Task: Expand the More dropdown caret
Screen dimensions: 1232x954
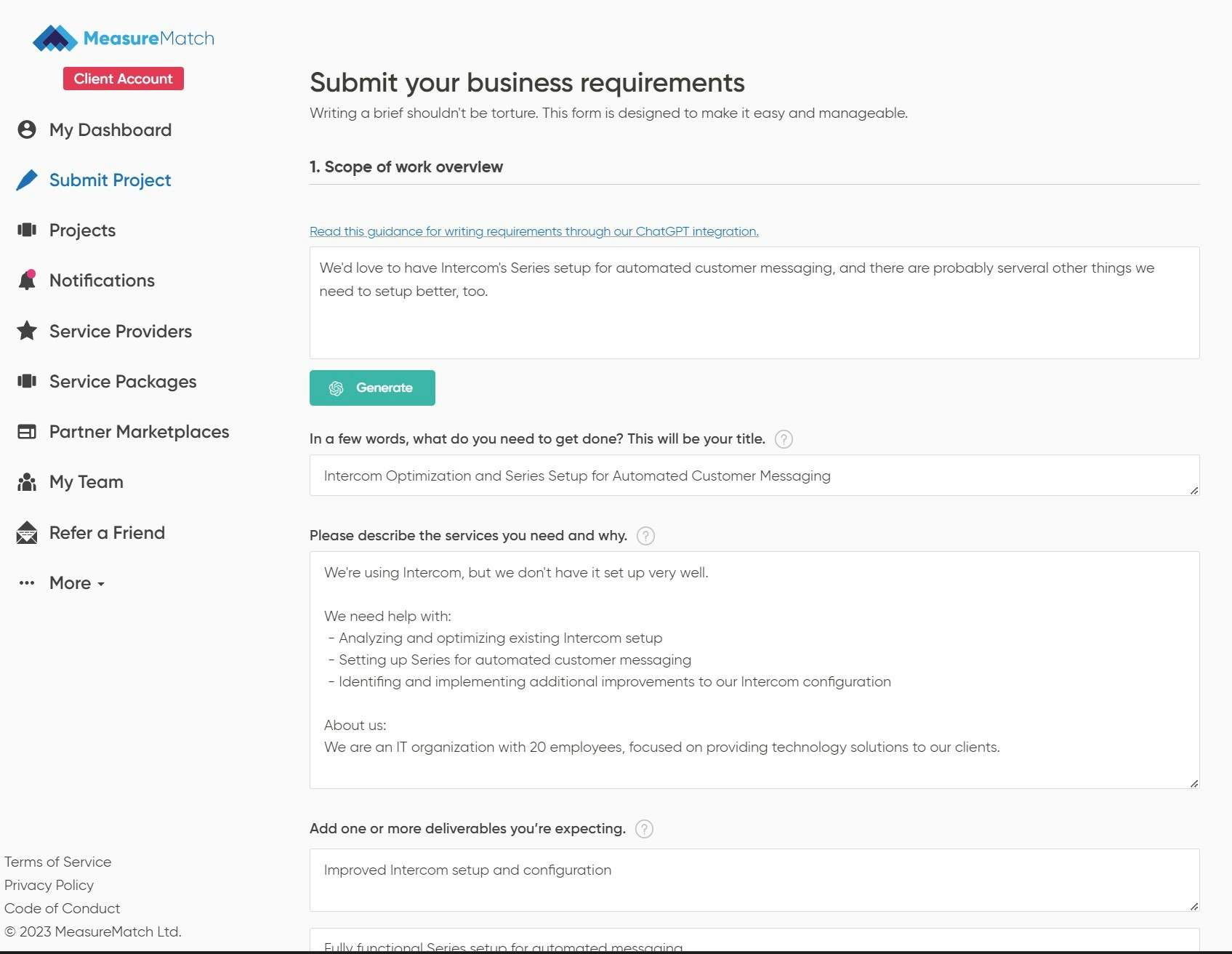Action: (x=101, y=584)
